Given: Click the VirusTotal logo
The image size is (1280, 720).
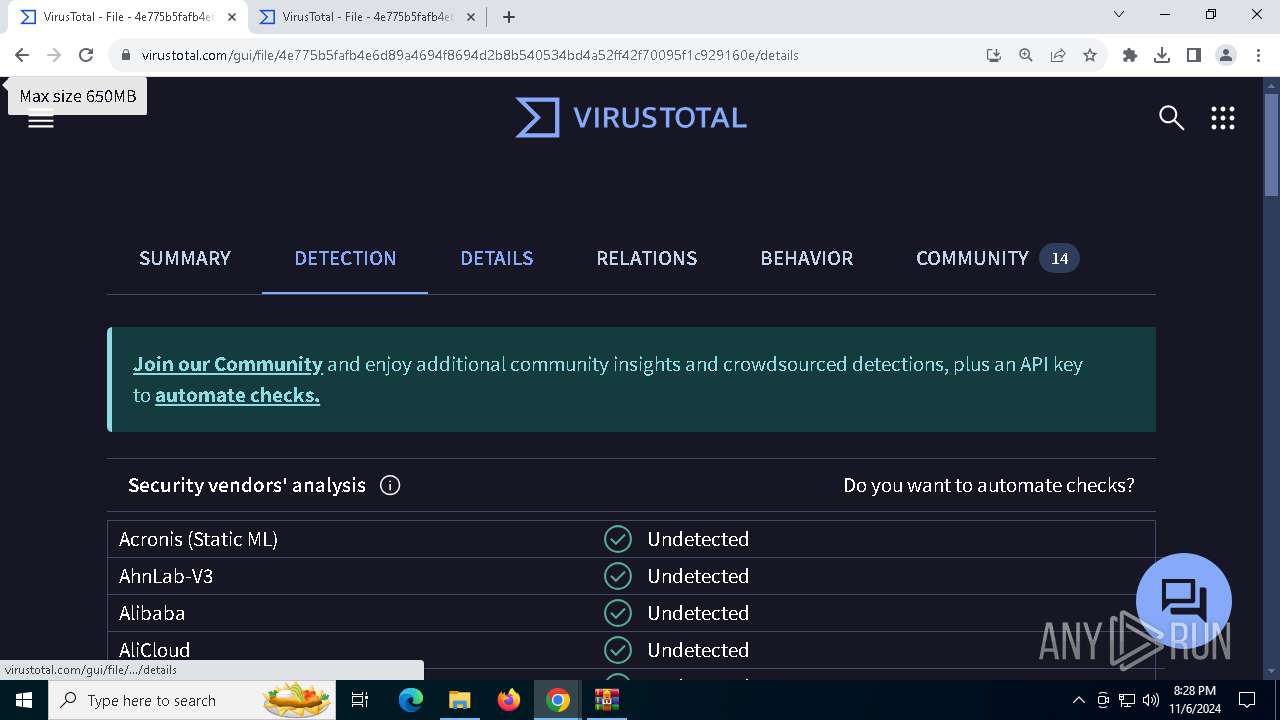Looking at the screenshot, I should click(631, 118).
